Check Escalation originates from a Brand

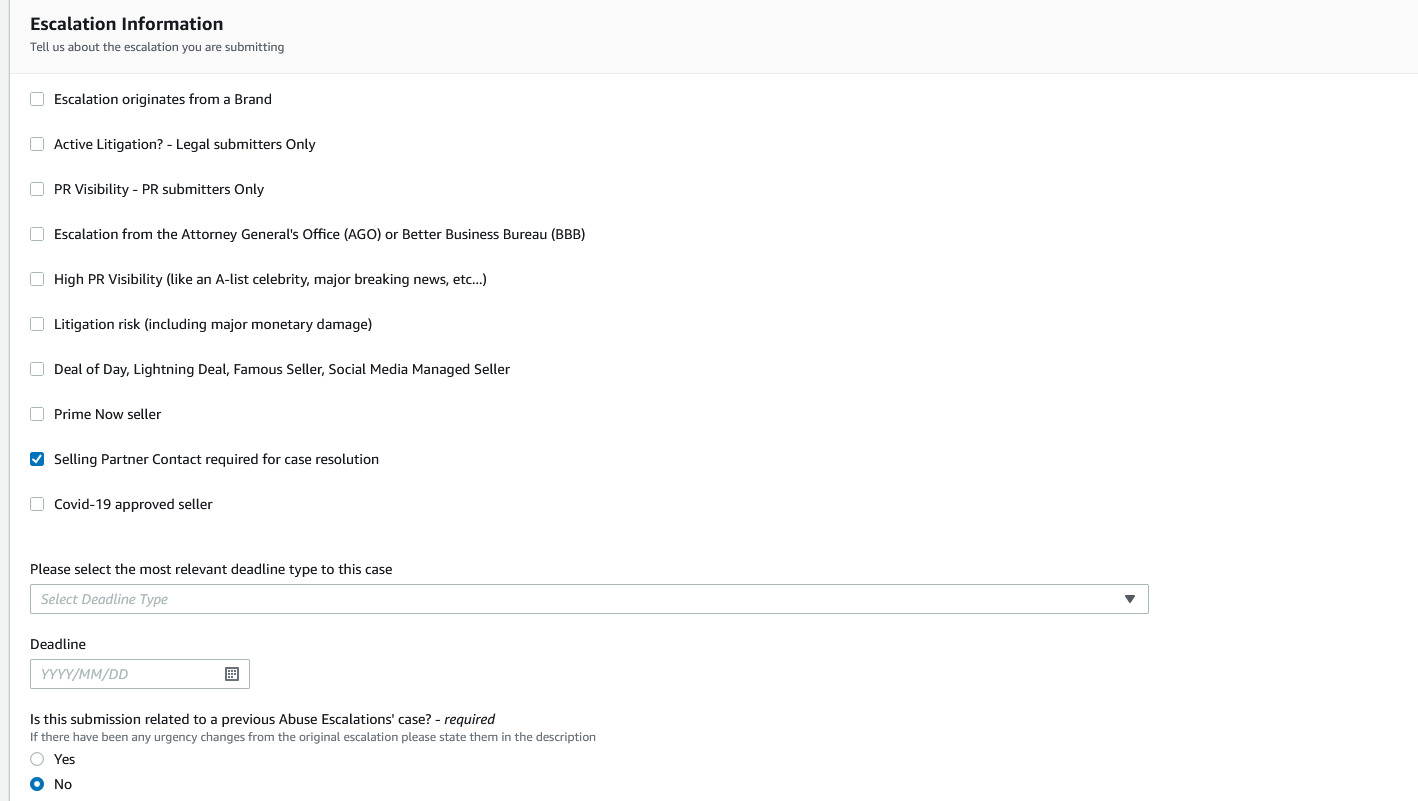(37, 99)
